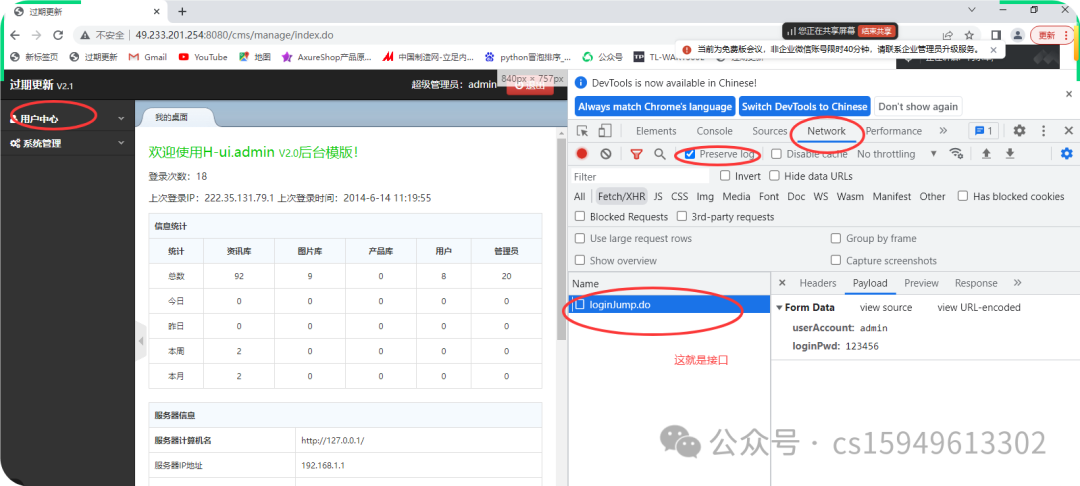1080x486 pixels.
Task: Open the Gmail bookmark
Action: (x=148, y=57)
